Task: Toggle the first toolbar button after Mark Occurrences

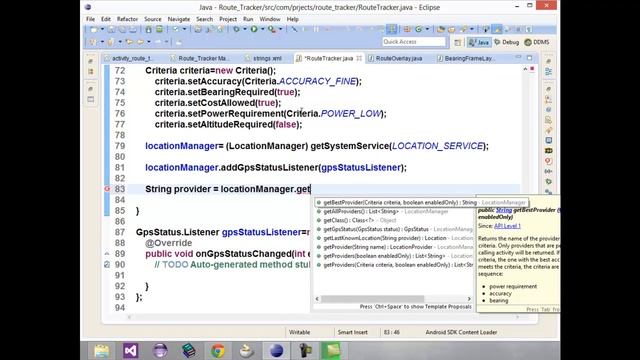Action: [506, 29]
